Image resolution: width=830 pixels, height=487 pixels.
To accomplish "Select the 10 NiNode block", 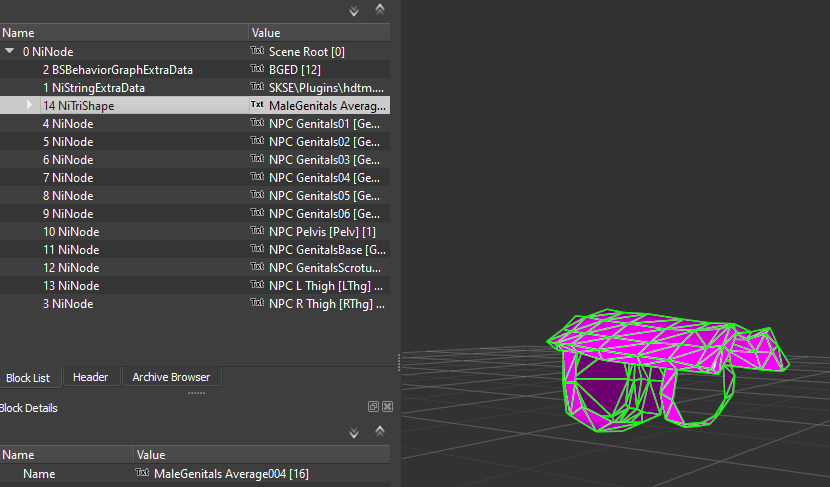I will pyautogui.click(x=71, y=232).
